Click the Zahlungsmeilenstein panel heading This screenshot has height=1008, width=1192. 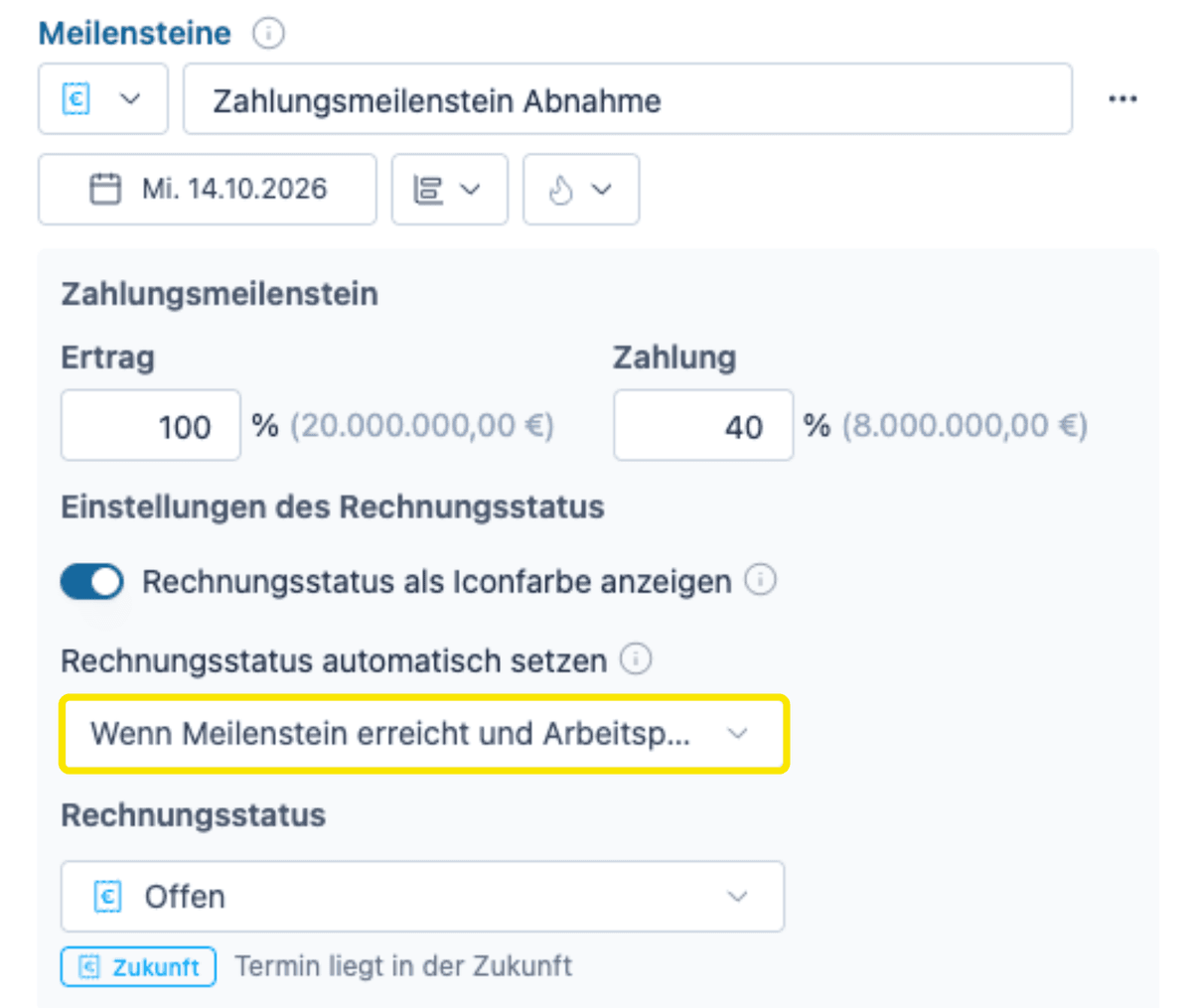[220, 294]
